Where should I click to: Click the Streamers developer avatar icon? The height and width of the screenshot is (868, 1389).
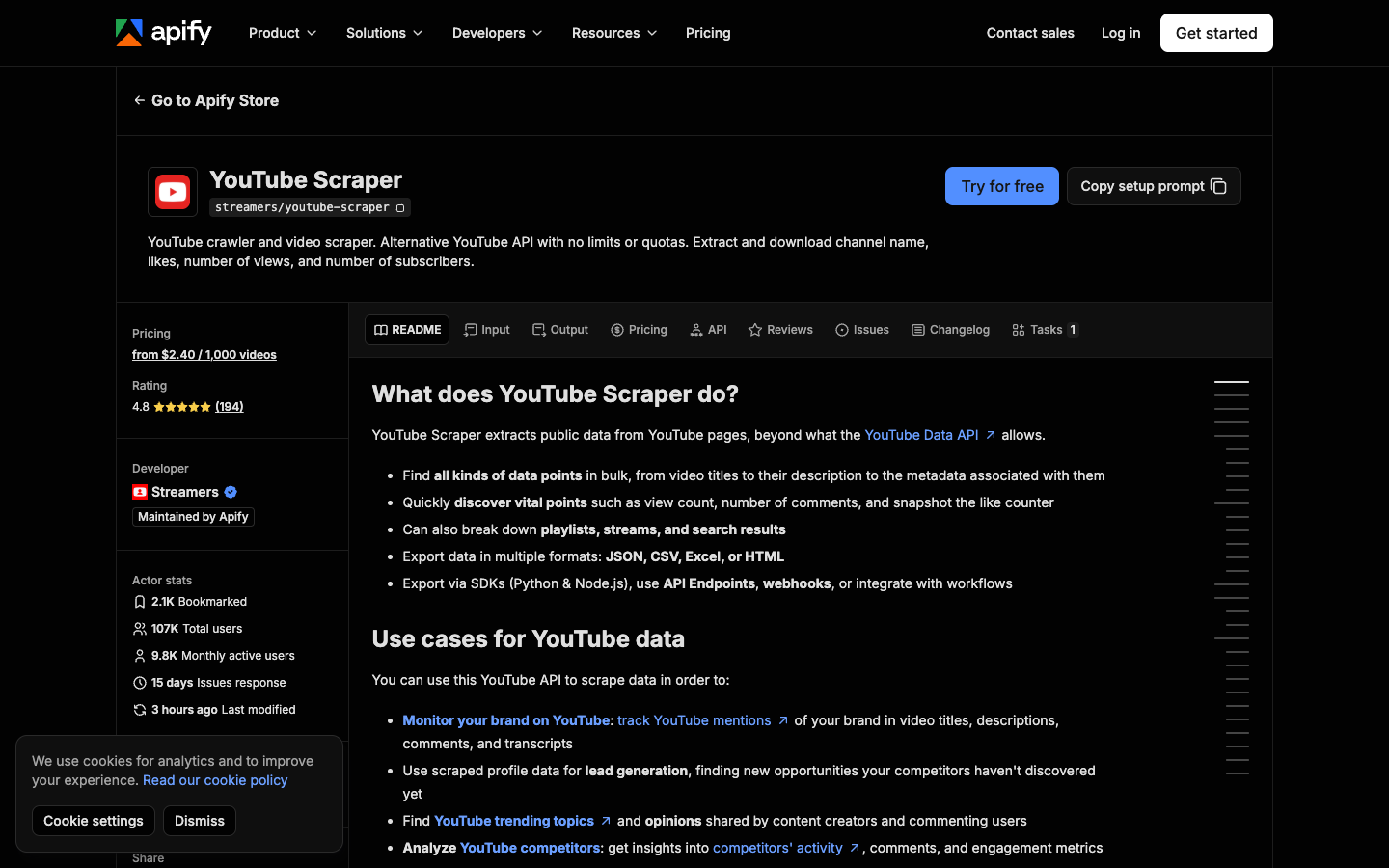pyautogui.click(x=140, y=492)
